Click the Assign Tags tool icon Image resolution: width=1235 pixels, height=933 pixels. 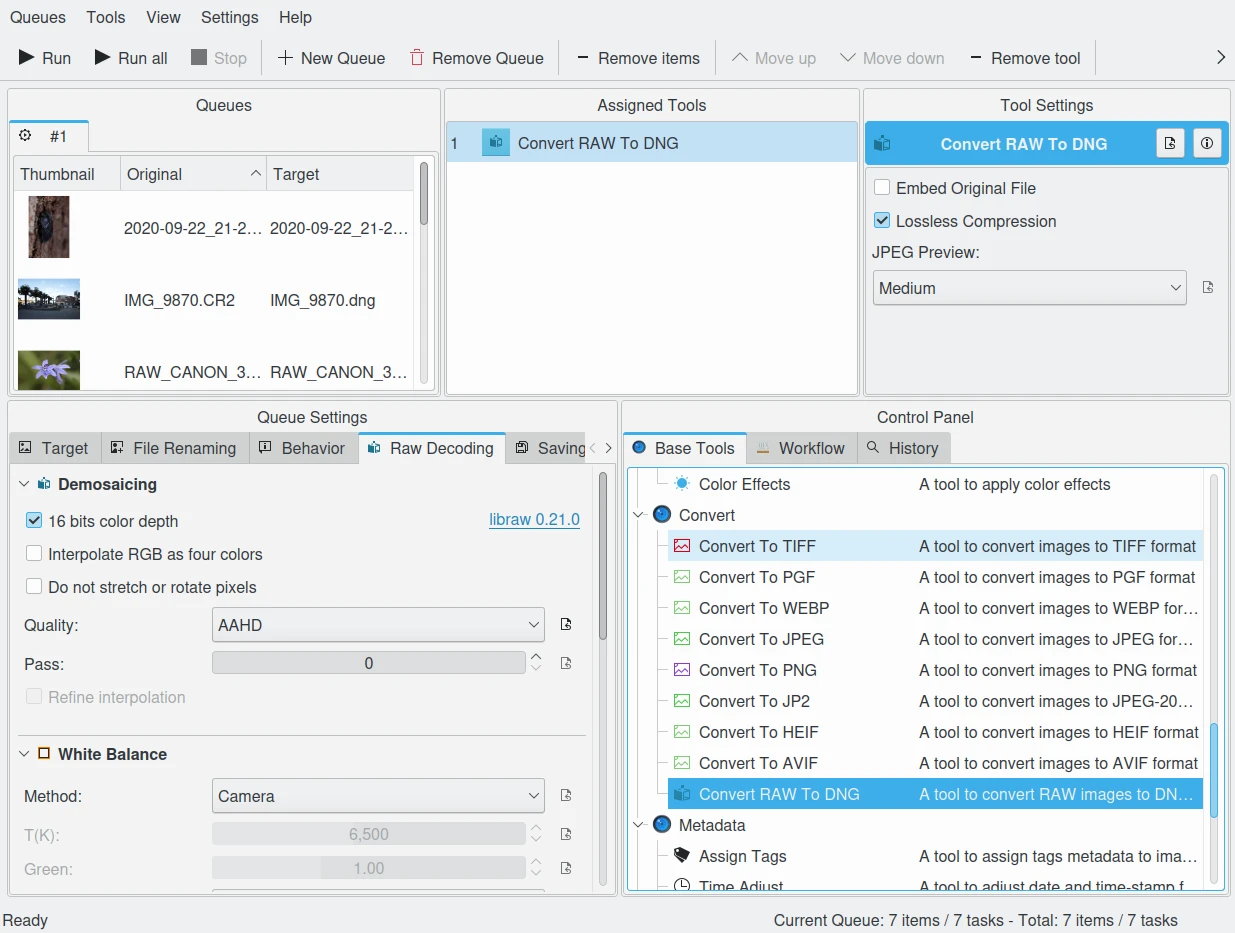682,856
